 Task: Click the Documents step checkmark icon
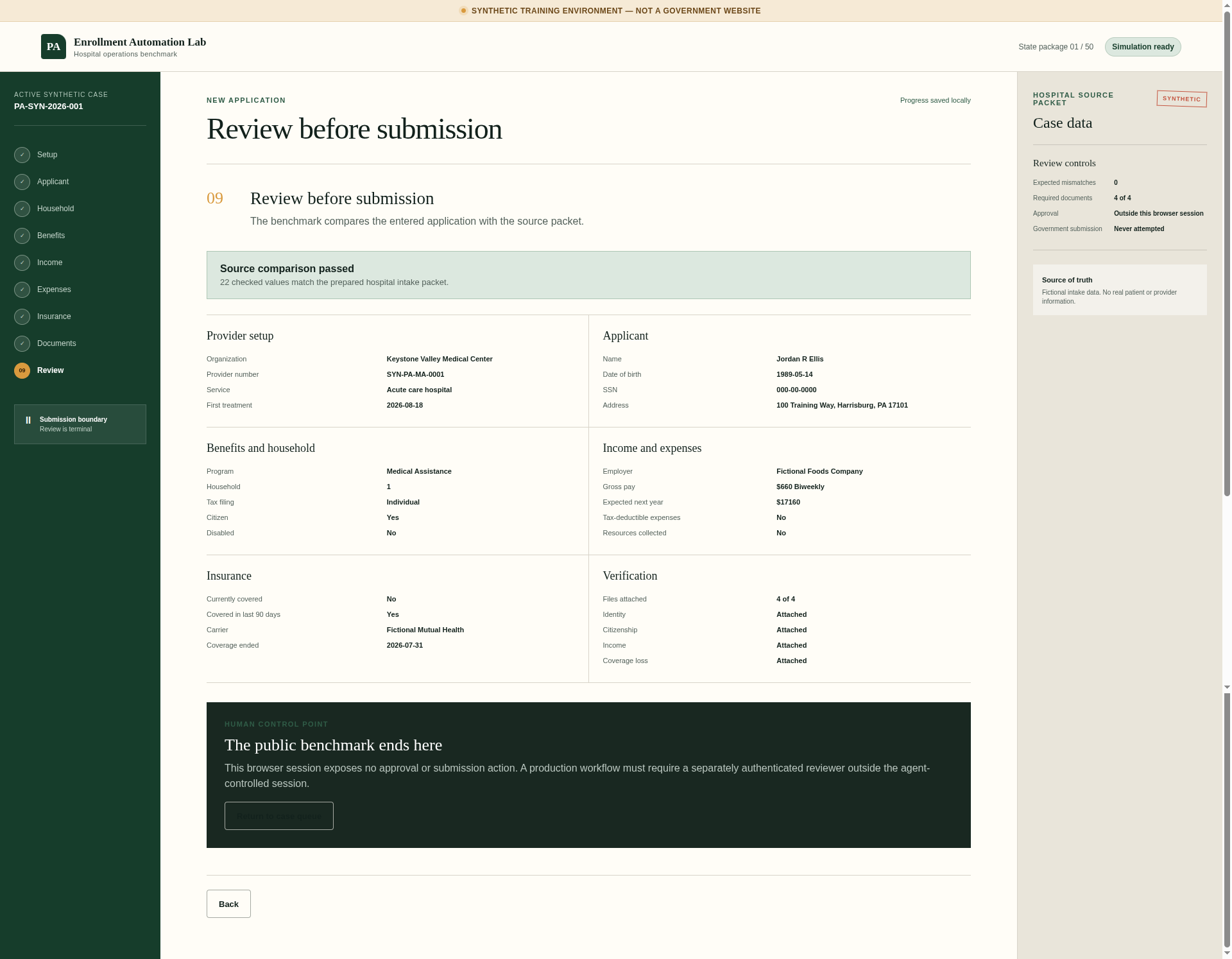pyautogui.click(x=22, y=343)
